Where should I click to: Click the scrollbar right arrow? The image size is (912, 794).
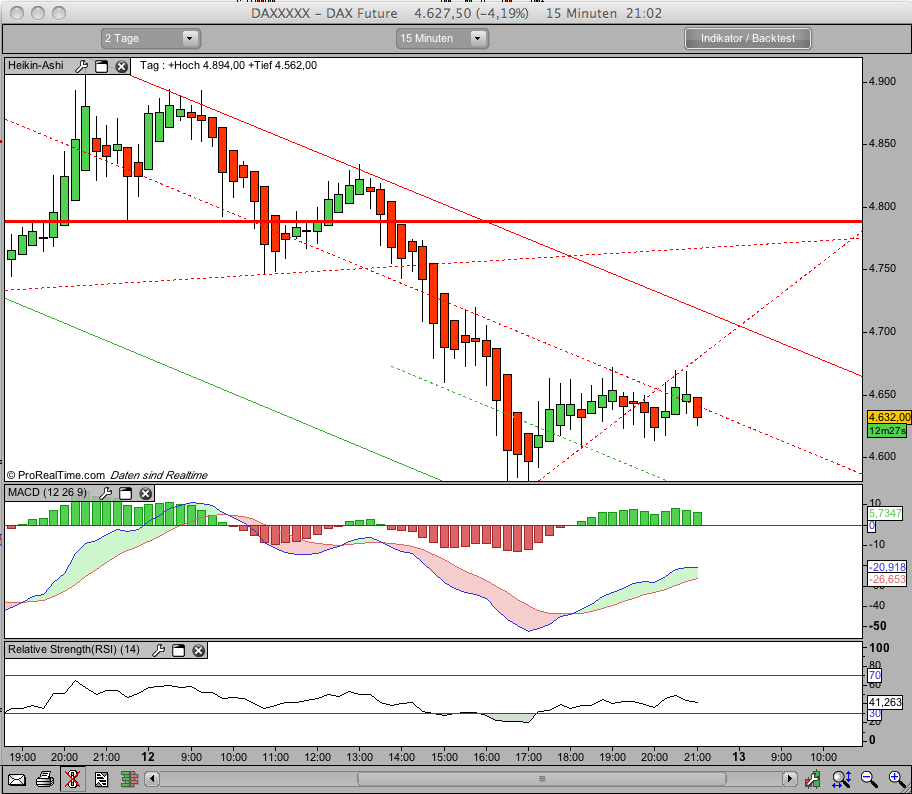[789, 778]
